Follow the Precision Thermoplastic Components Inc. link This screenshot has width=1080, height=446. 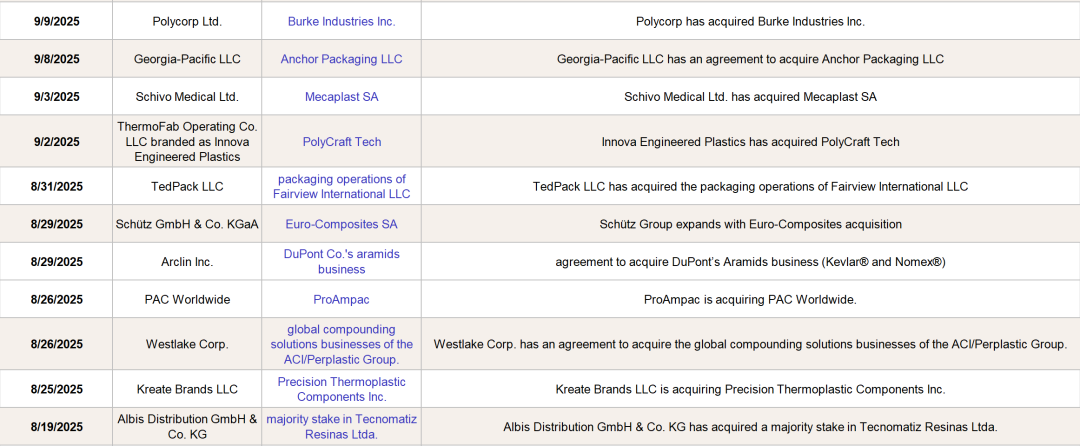[x=341, y=389]
